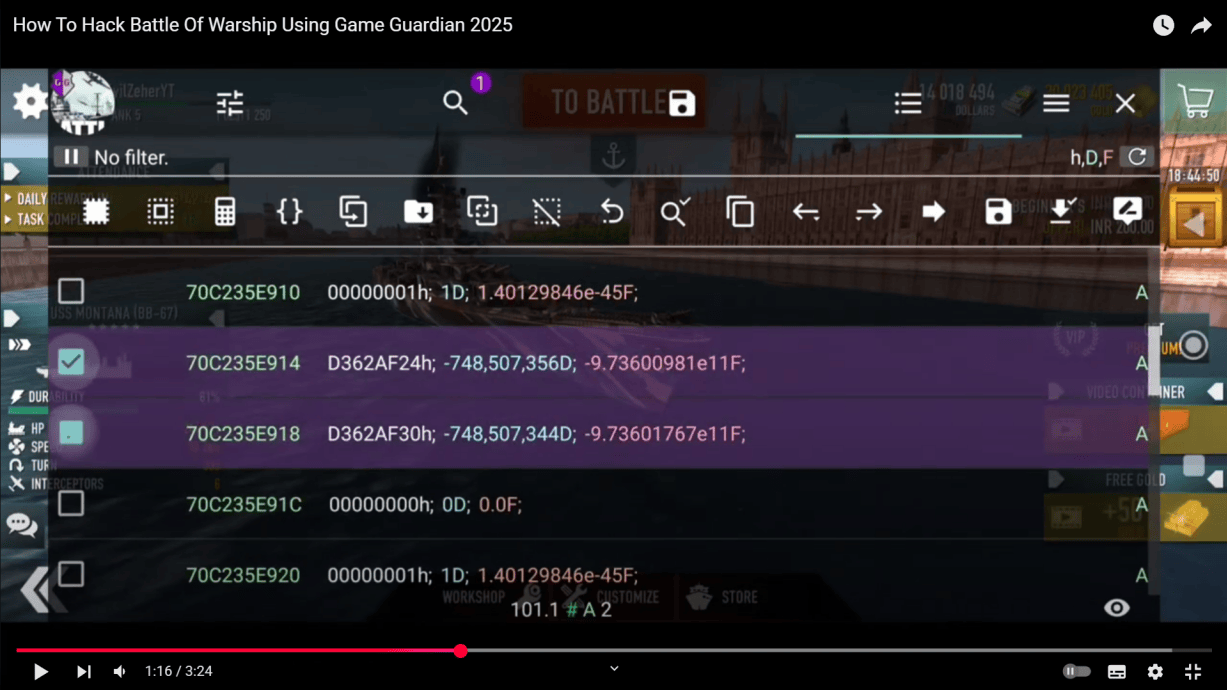Click the curly braces script icon
The height and width of the screenshot is (690, 1227).
tap(289, 212)
